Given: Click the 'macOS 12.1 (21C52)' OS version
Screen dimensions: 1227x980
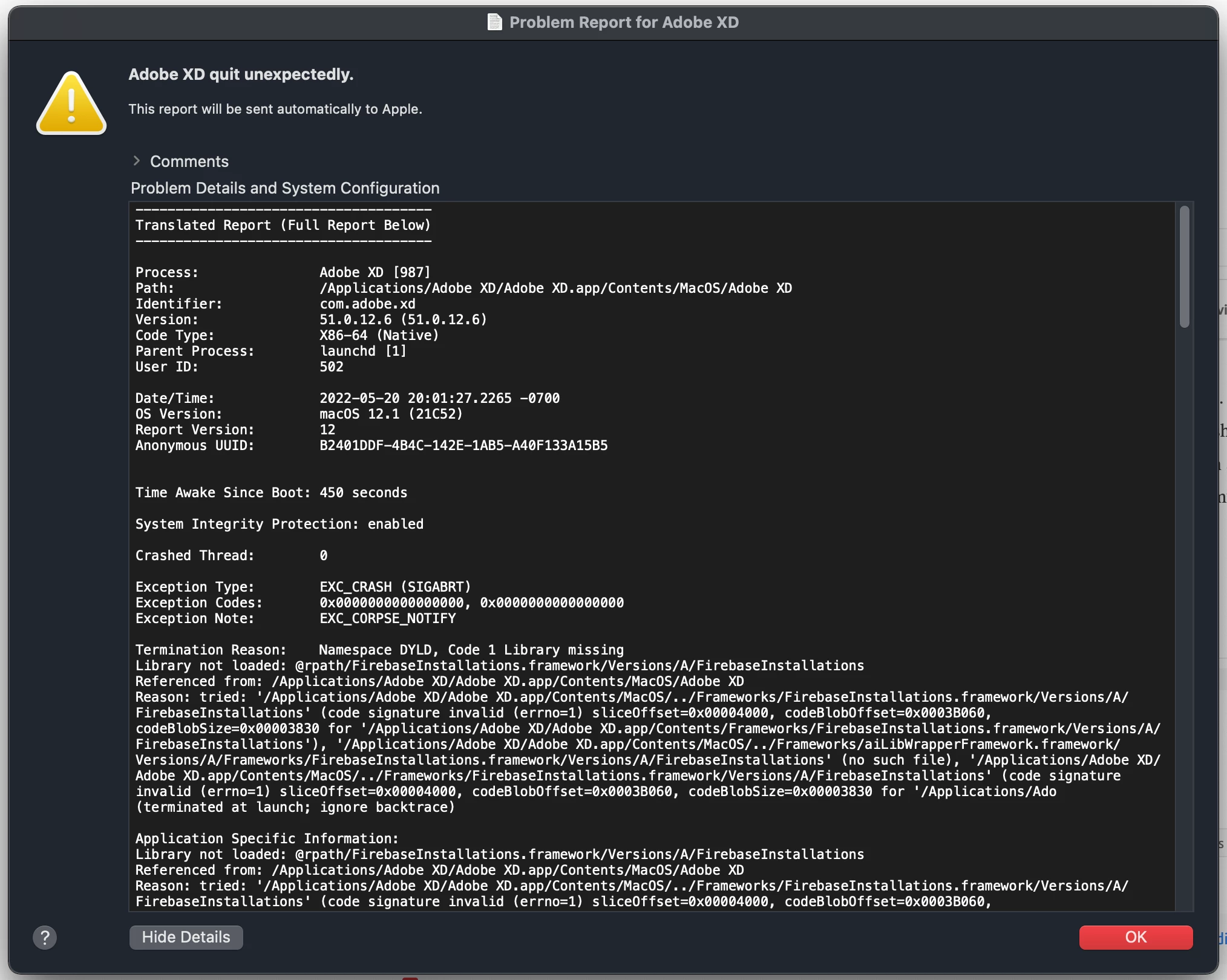Looking at the screenshot, I should pos(391,414).
